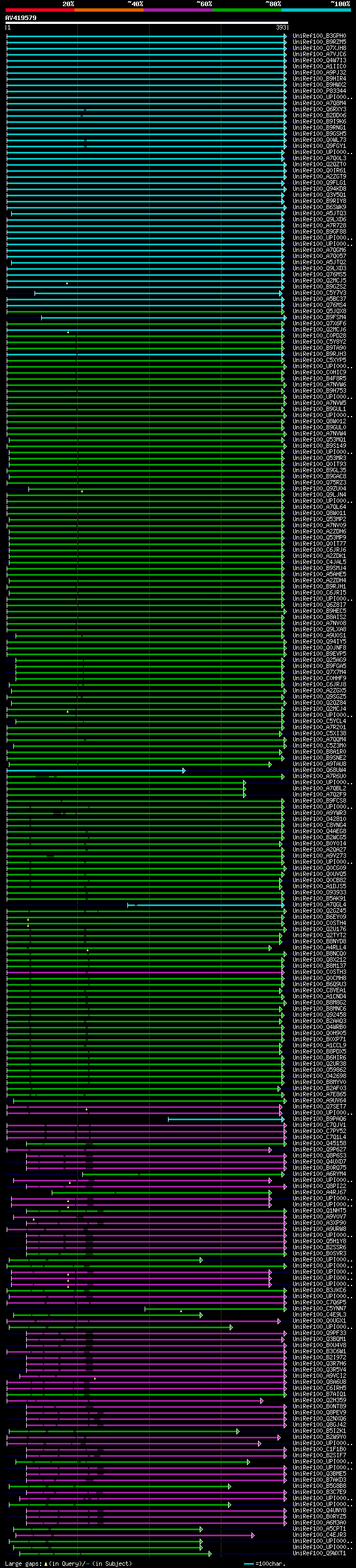Select hit label UniRef100_Q8X212
Image resolution: width=356 pixels, height=1568 pixels.
pos(319,961)
